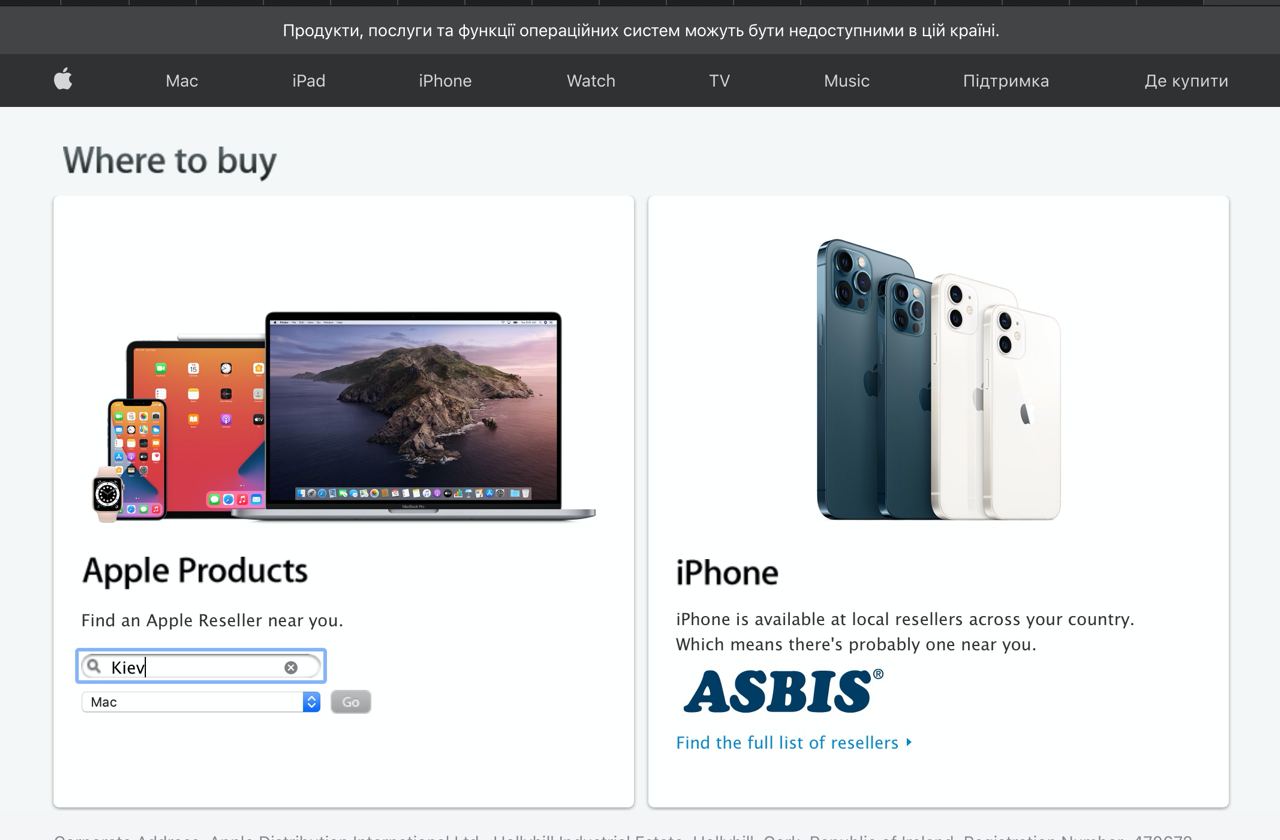Open the Mac product category dropdown
This screenshot has width=1280, height=840.
201,702
